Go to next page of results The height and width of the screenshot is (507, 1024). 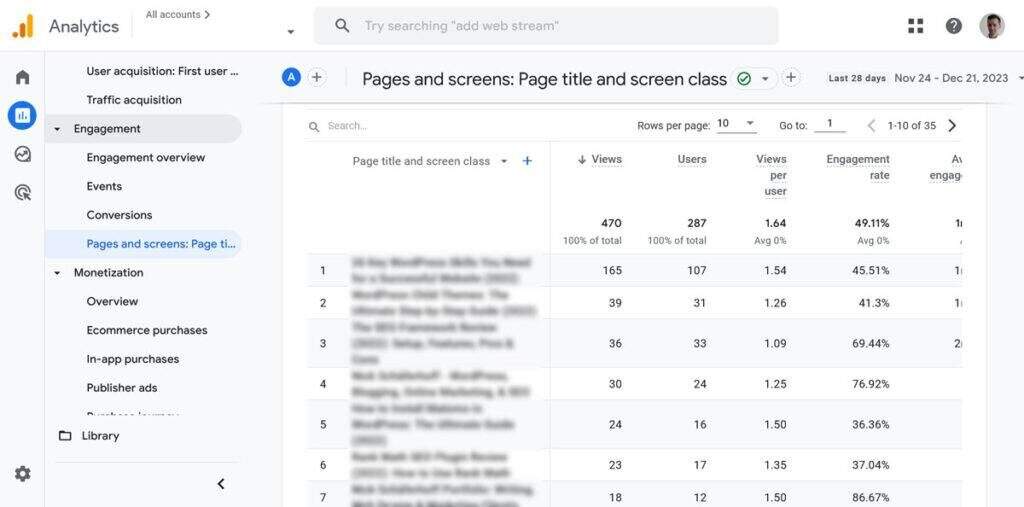tap(952, 126)
